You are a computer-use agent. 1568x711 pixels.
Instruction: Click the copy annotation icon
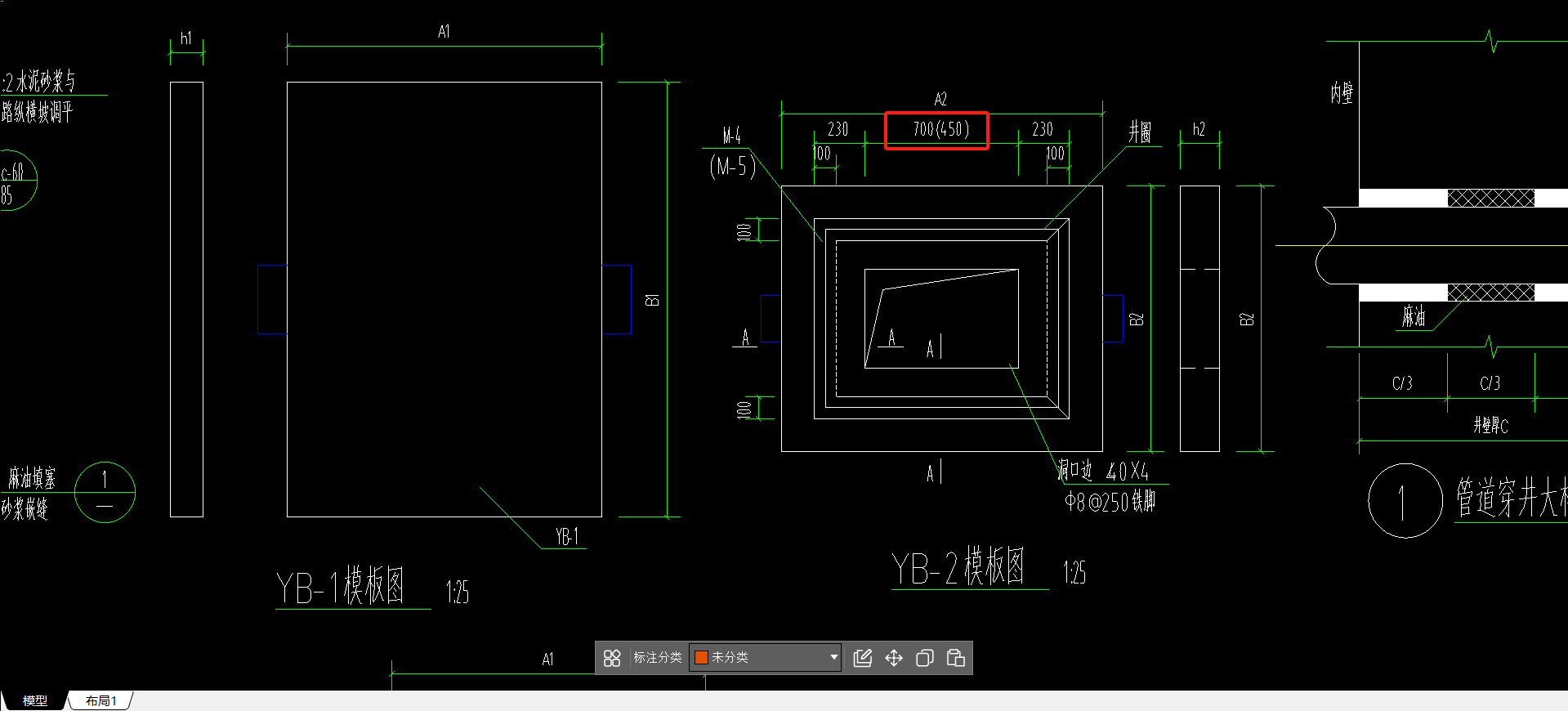[925, 658]
